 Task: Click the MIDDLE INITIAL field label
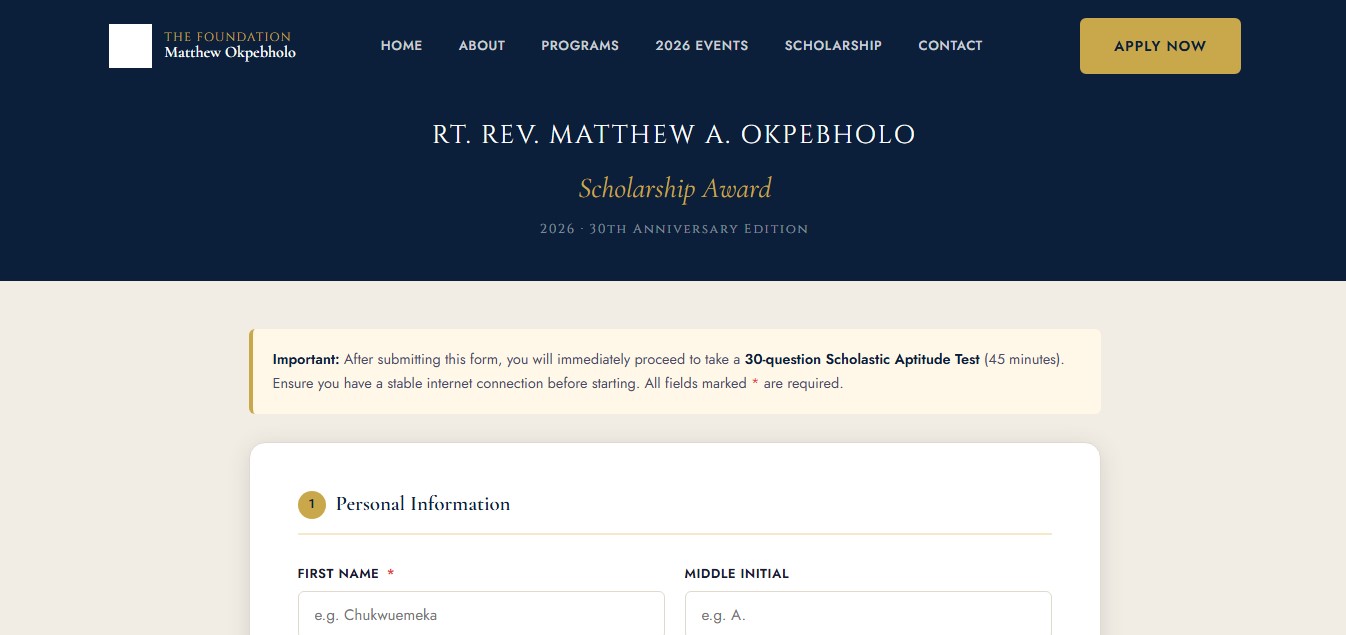coord(737,574)
